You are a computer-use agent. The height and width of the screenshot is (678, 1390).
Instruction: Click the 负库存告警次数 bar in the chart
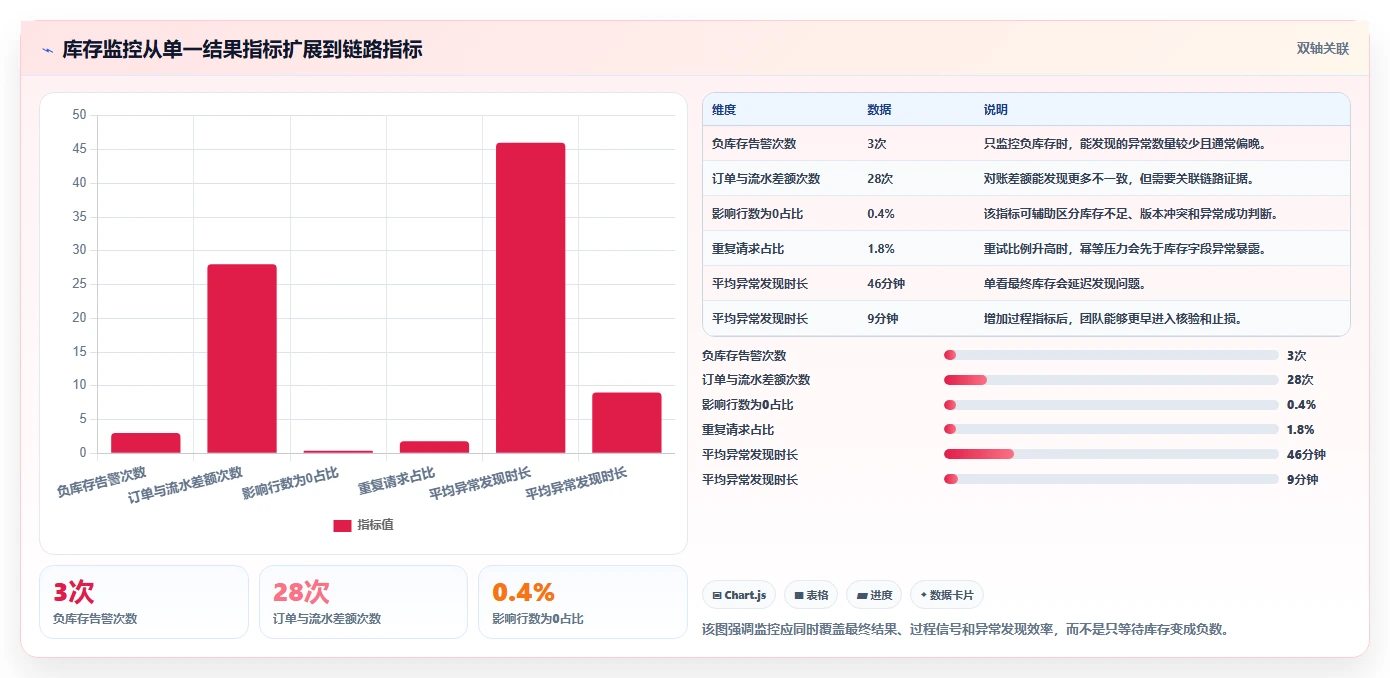[x=146, y=443]
